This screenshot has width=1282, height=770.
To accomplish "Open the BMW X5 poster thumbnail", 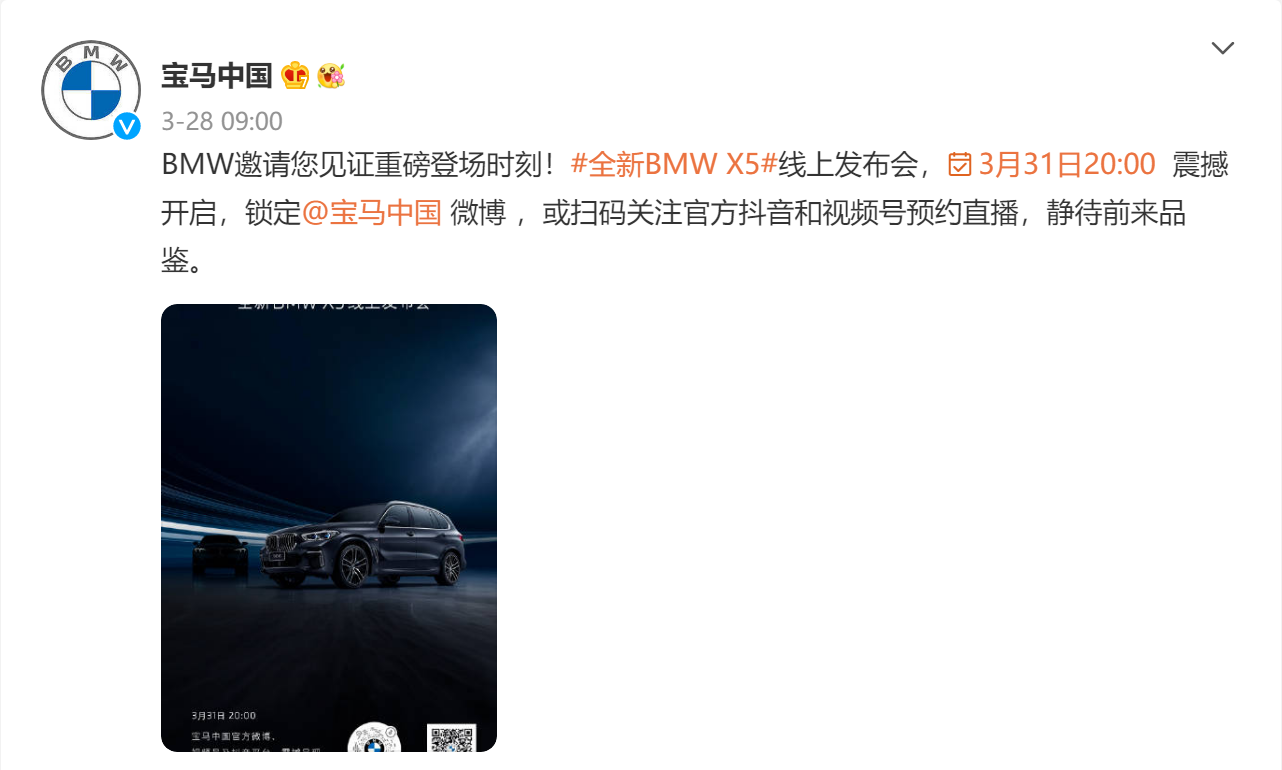I will 329,528.
